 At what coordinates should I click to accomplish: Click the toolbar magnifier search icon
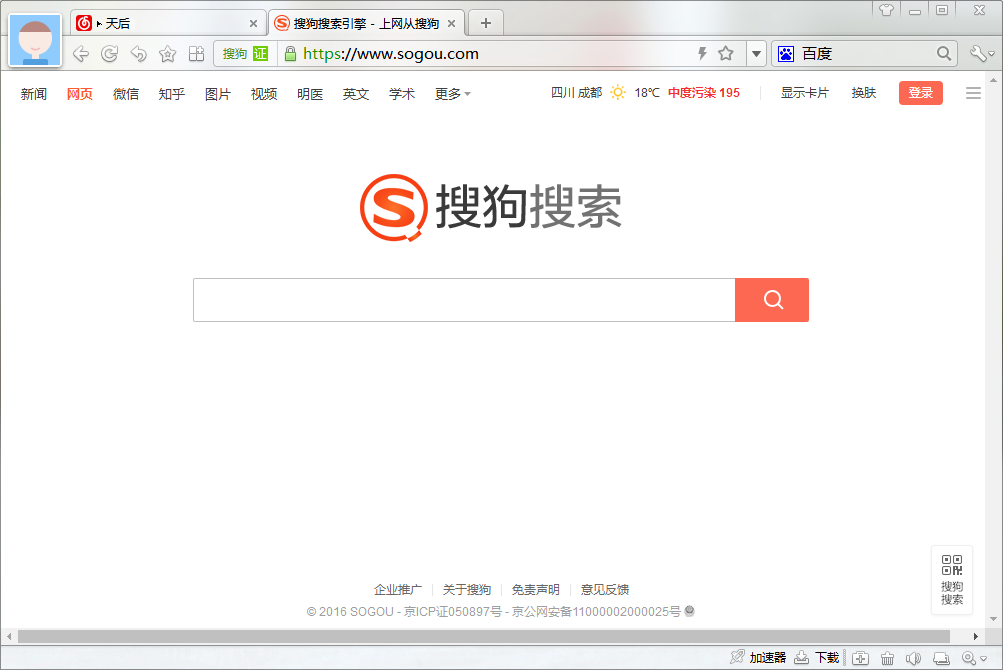click(x=944, y=54)
